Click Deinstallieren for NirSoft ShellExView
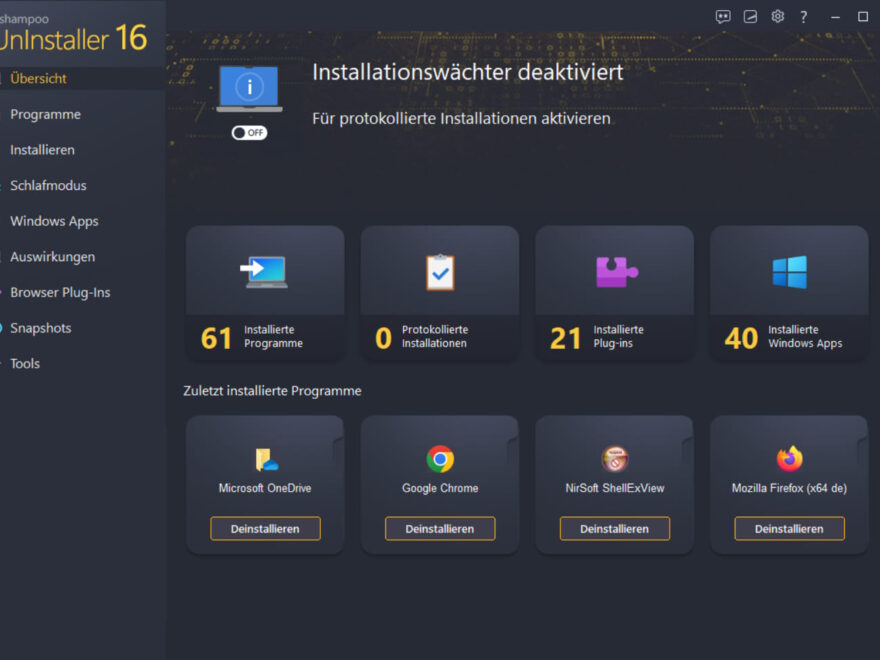The width and height of the screenshot is (880, 660). click(615, 529)
